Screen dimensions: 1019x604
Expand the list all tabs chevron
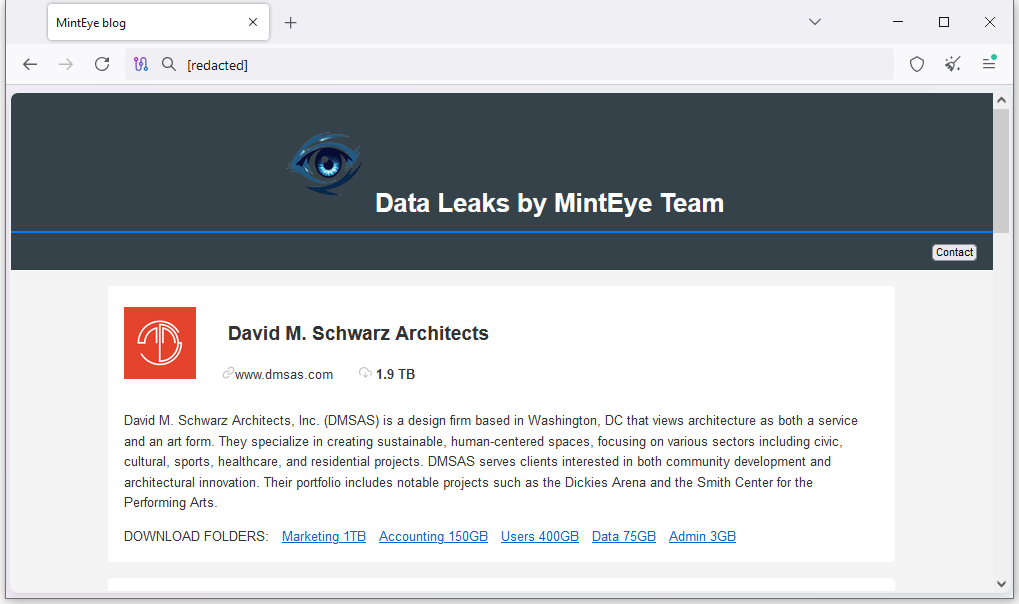coord(815,22)
